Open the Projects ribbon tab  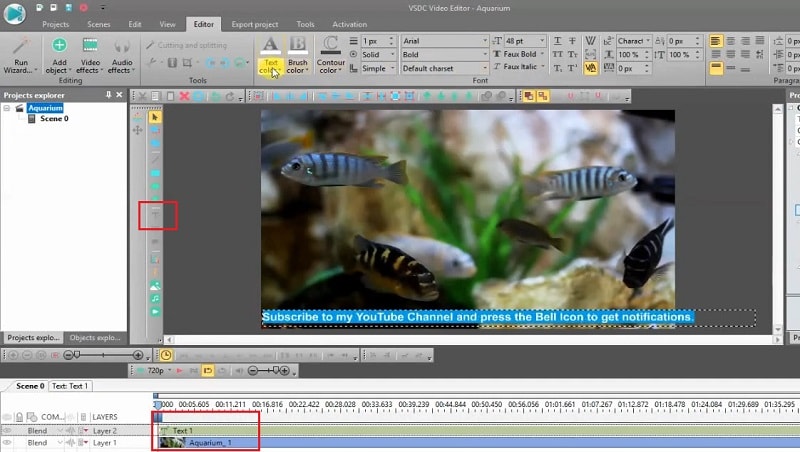point(56,24)
